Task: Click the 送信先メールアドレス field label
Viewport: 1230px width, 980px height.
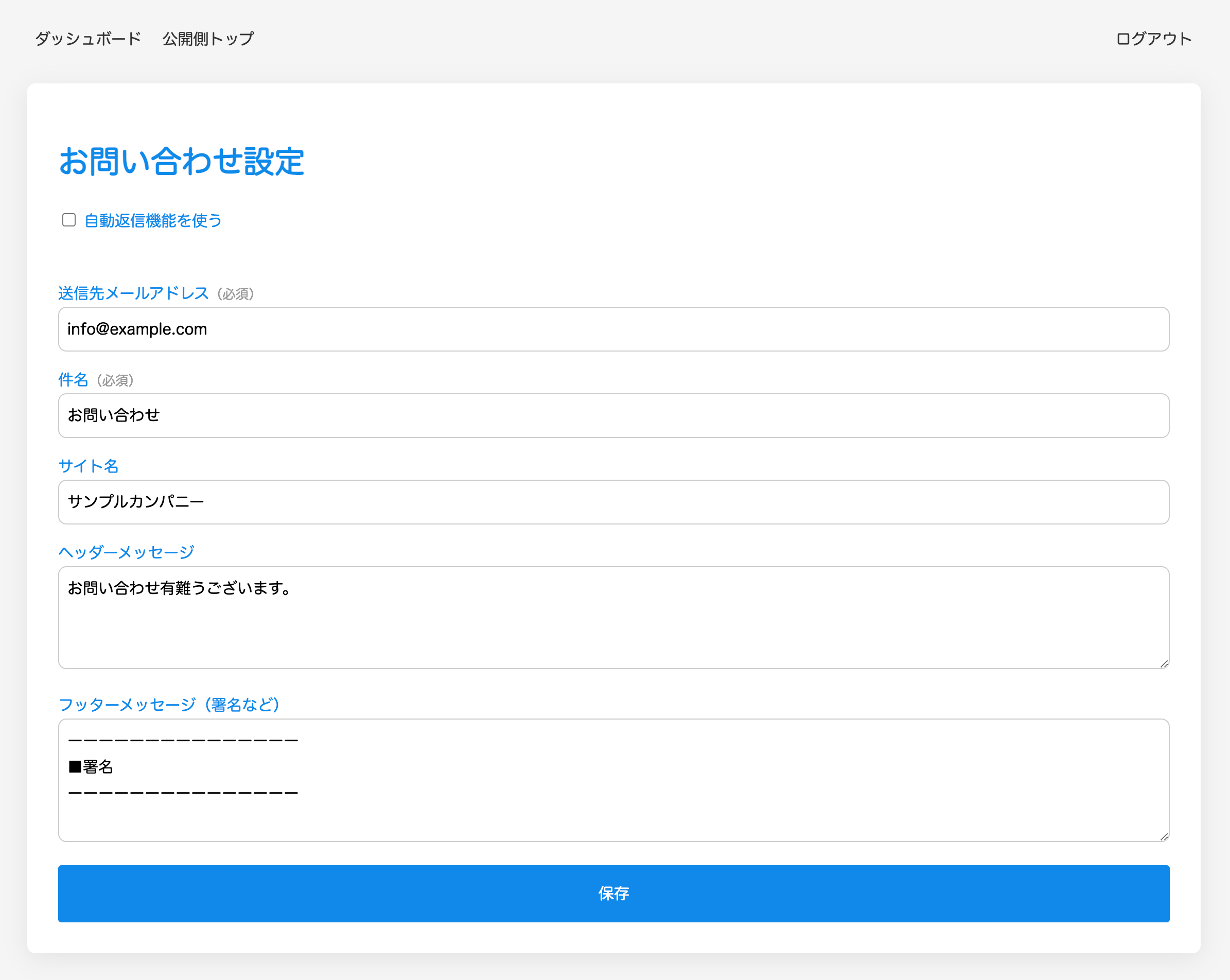Action: pos(133,293)
